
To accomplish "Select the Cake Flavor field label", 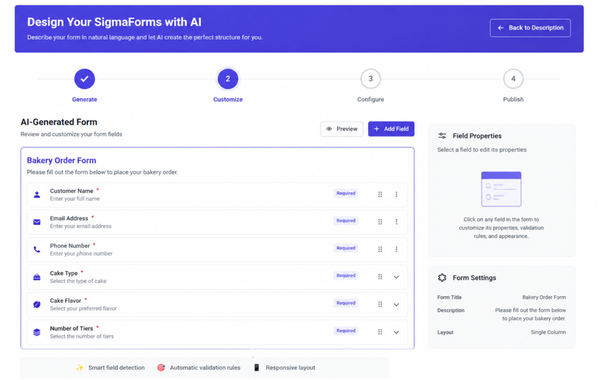I will (65, 301).
